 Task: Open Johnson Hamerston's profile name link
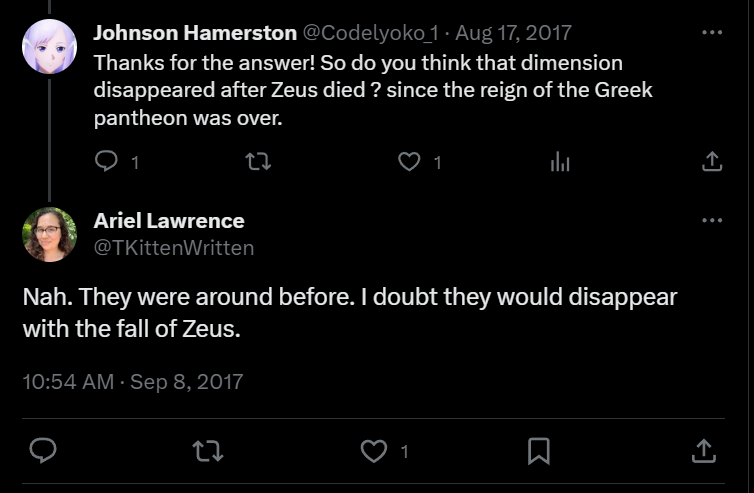[x=195, y=33]
